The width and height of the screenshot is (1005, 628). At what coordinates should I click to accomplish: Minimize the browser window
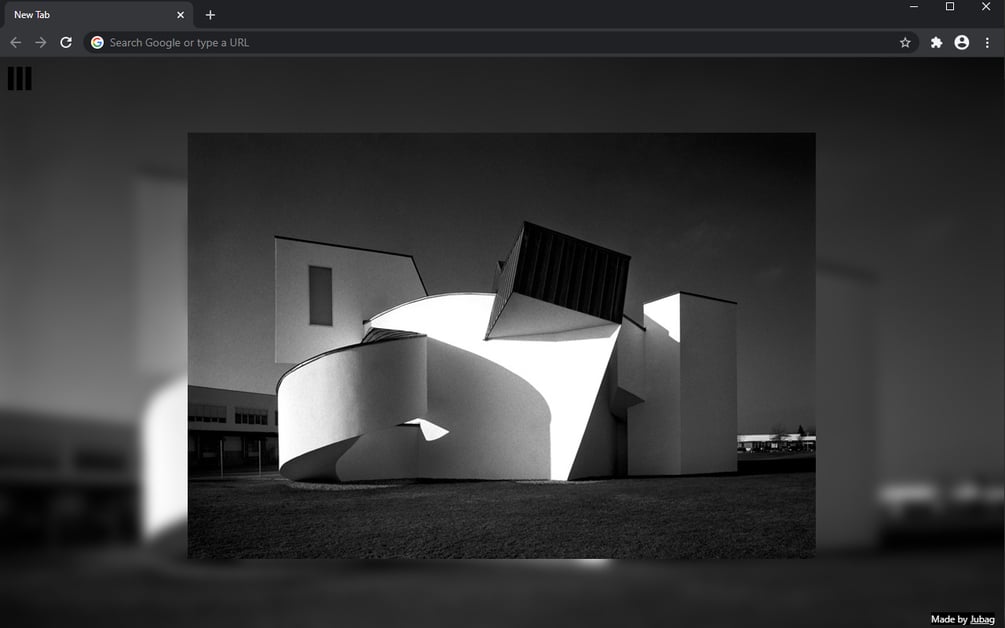[x=914, y=6]
